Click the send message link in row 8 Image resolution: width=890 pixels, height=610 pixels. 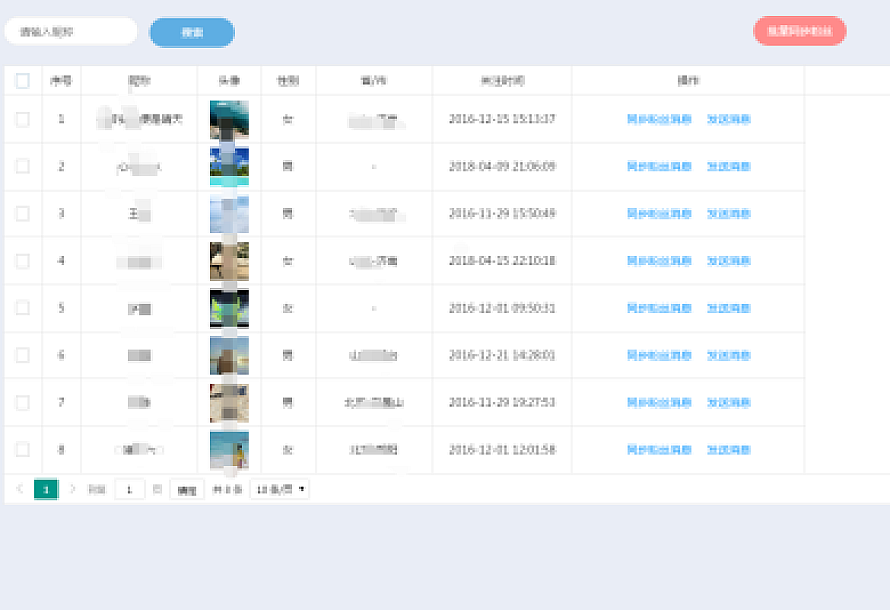[x=728, y=450]
